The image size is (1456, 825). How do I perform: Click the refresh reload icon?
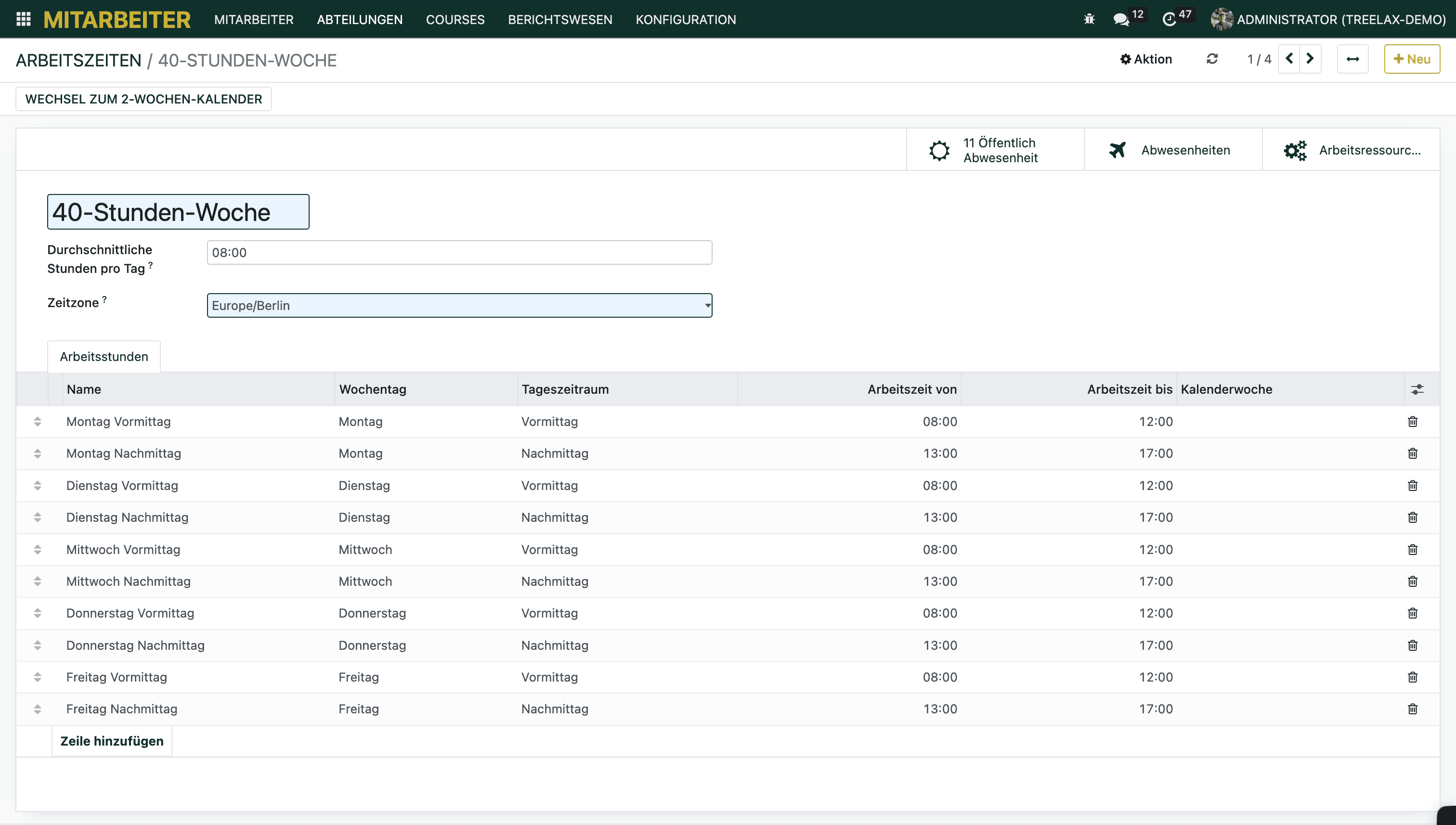(1212, 59)
